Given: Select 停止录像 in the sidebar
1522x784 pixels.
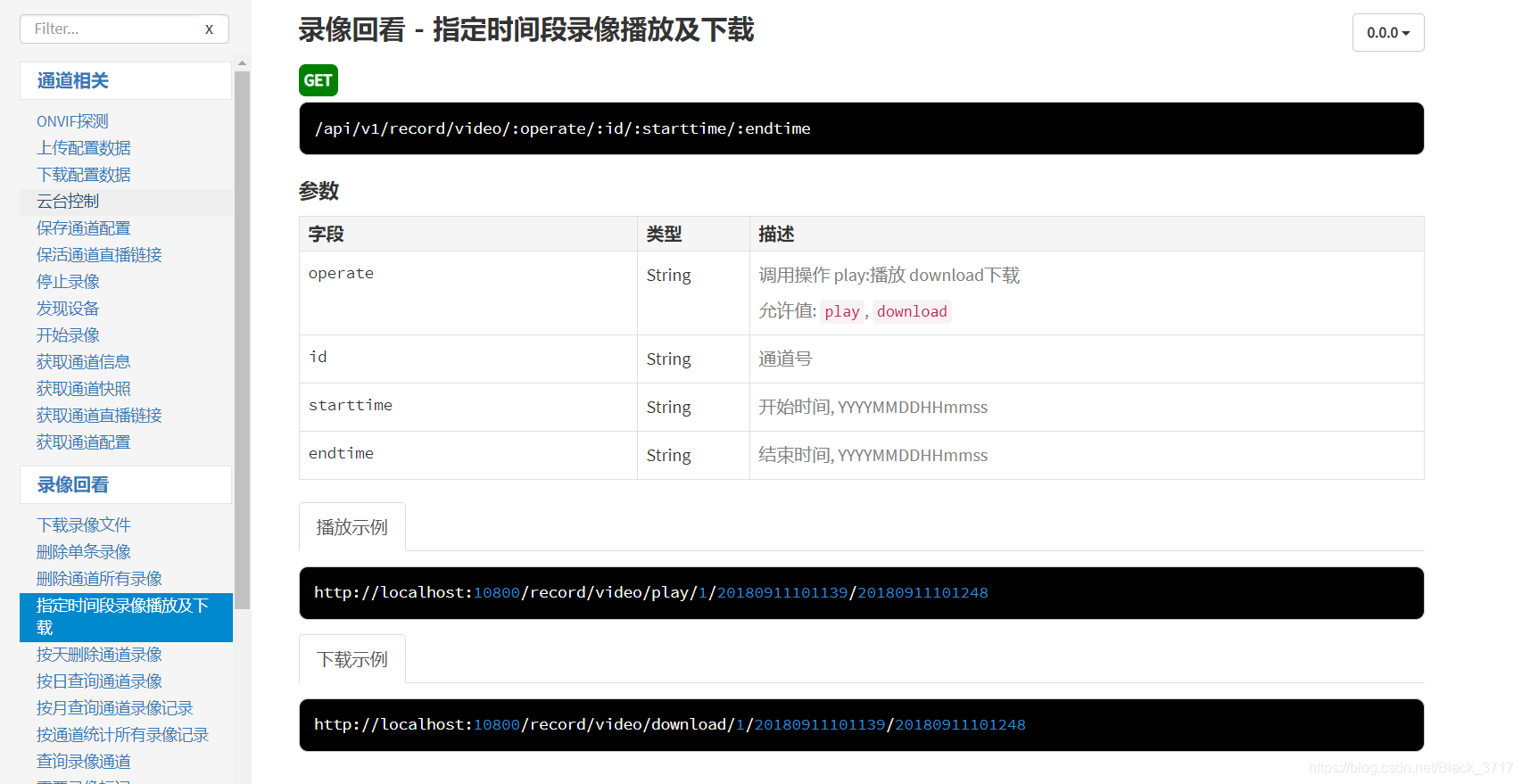Looking at the screenshot, I should (x=68, y=282).
